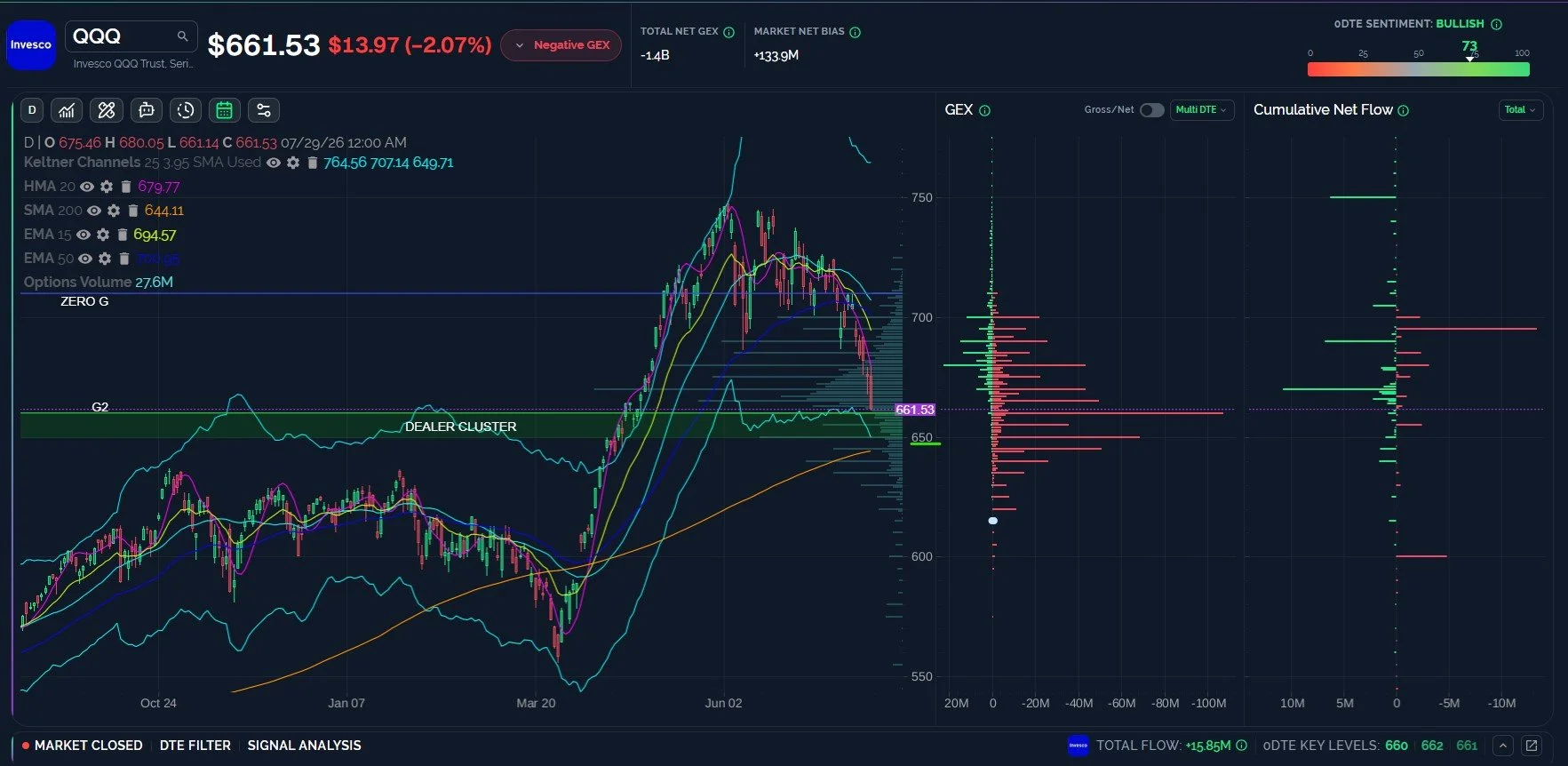Hide SMA 200 with eye icon
The width and height of the screenshot is (1568, 766).
pyautogui.click(x=94, y=211)
